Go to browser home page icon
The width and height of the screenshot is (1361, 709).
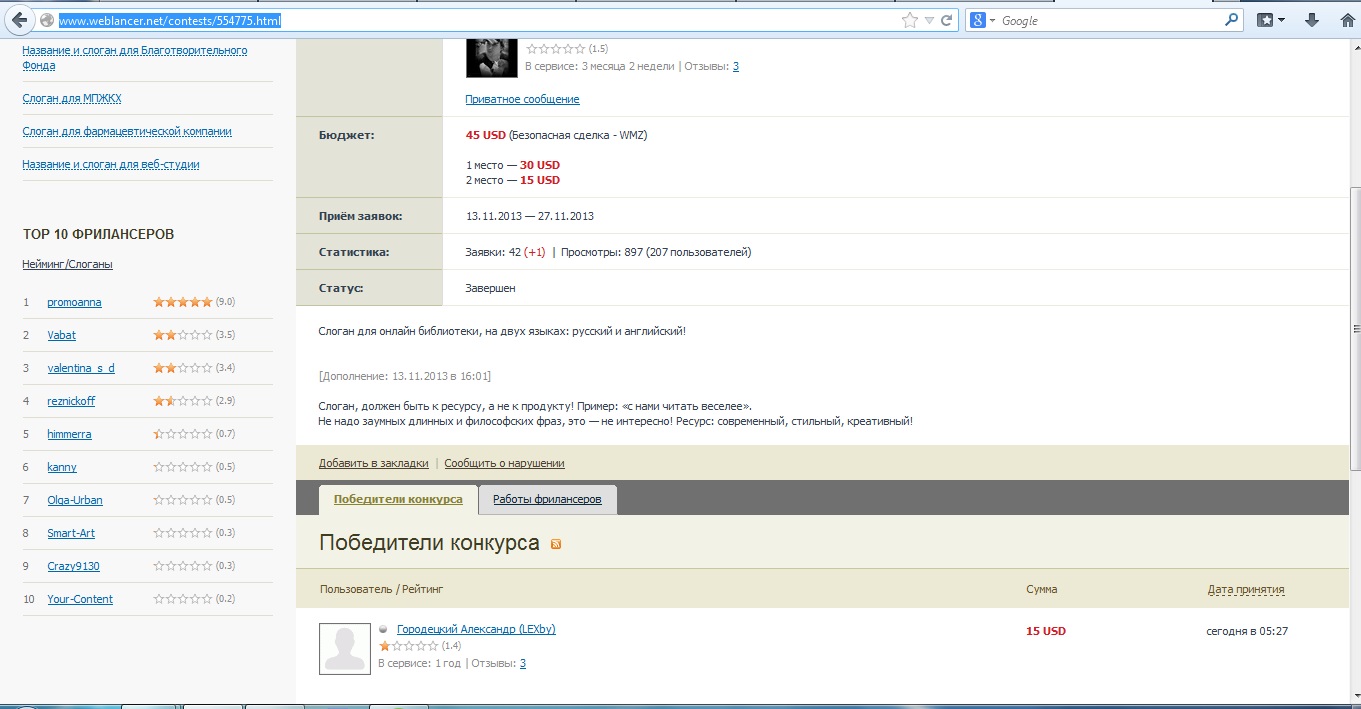coord(1347,20)
